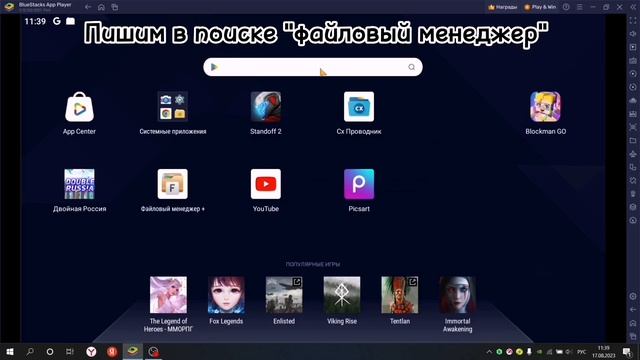The height and width of the screenshot is (360, 640).
Task: Click the home icon at sidebar bottom
Action: tap(633, 323)
